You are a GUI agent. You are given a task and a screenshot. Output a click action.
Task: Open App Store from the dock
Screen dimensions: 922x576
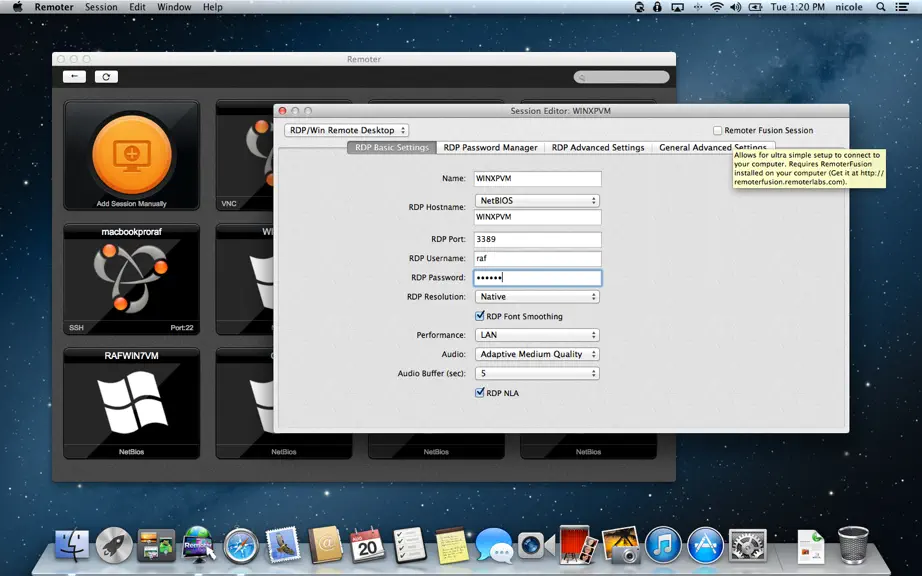click(x=705, y=545)
